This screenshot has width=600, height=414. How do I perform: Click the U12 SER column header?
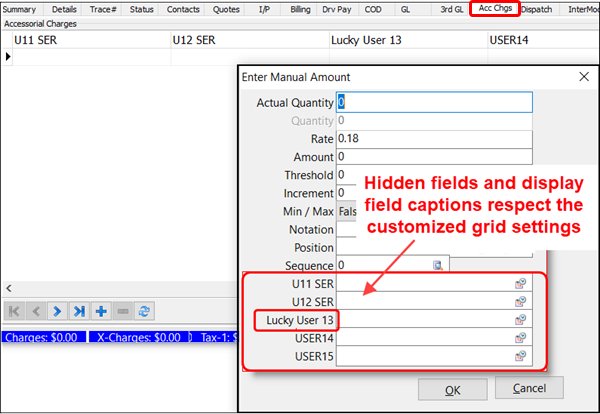point(250,40)
